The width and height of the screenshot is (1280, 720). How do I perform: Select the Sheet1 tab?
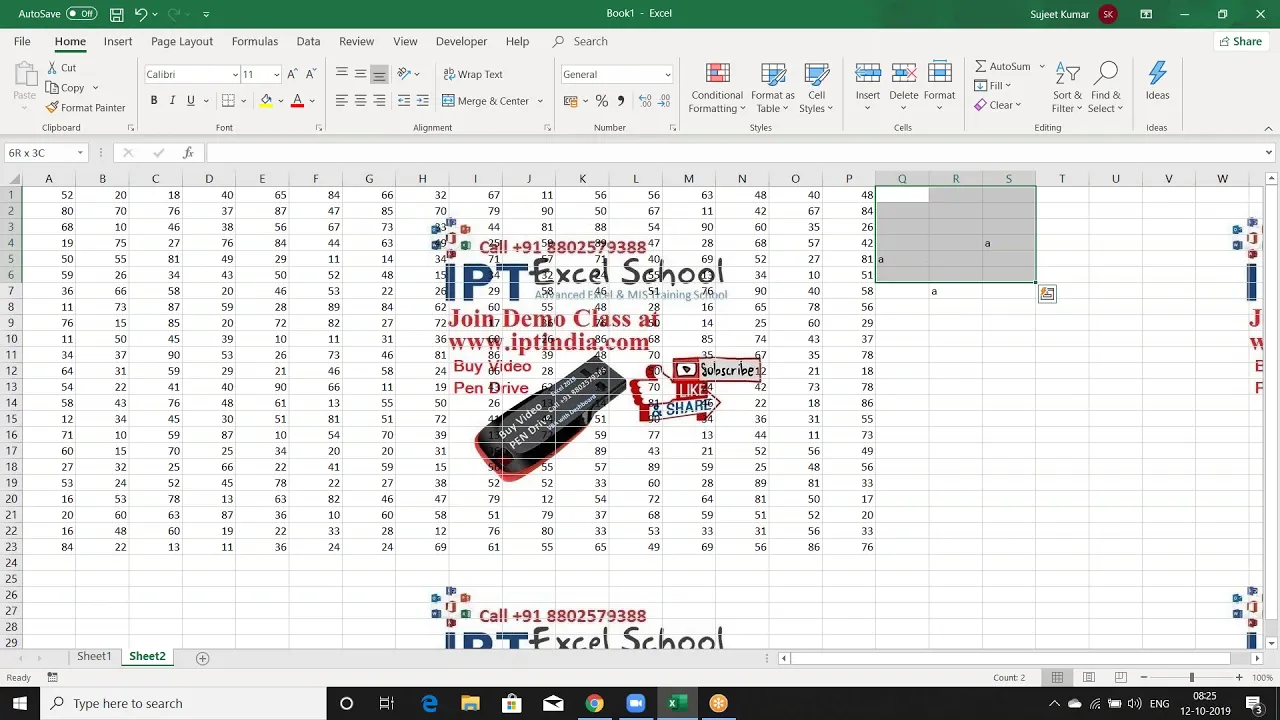pyautogui.click(x=94, y=656)
